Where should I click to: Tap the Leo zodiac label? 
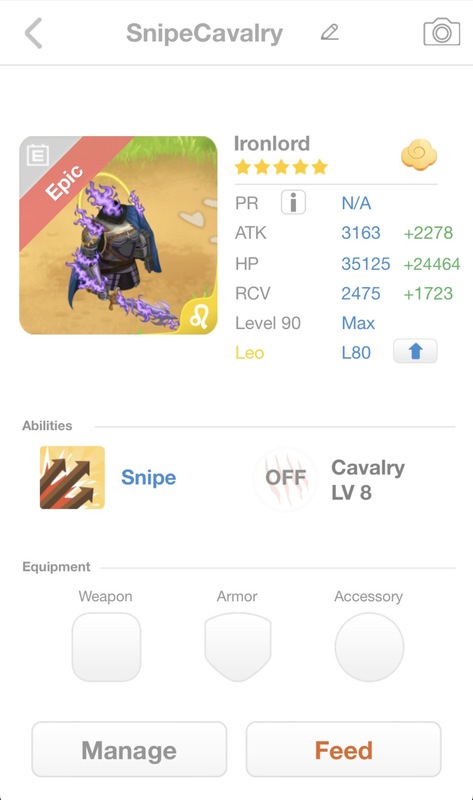250,353
